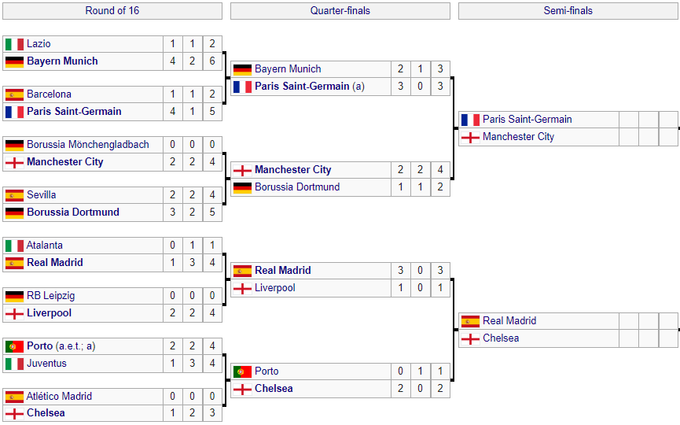Click England flag beside Chelsea in Semi-finals
The height and width of the screenshot is (425, 680).
tap(470, 339)
